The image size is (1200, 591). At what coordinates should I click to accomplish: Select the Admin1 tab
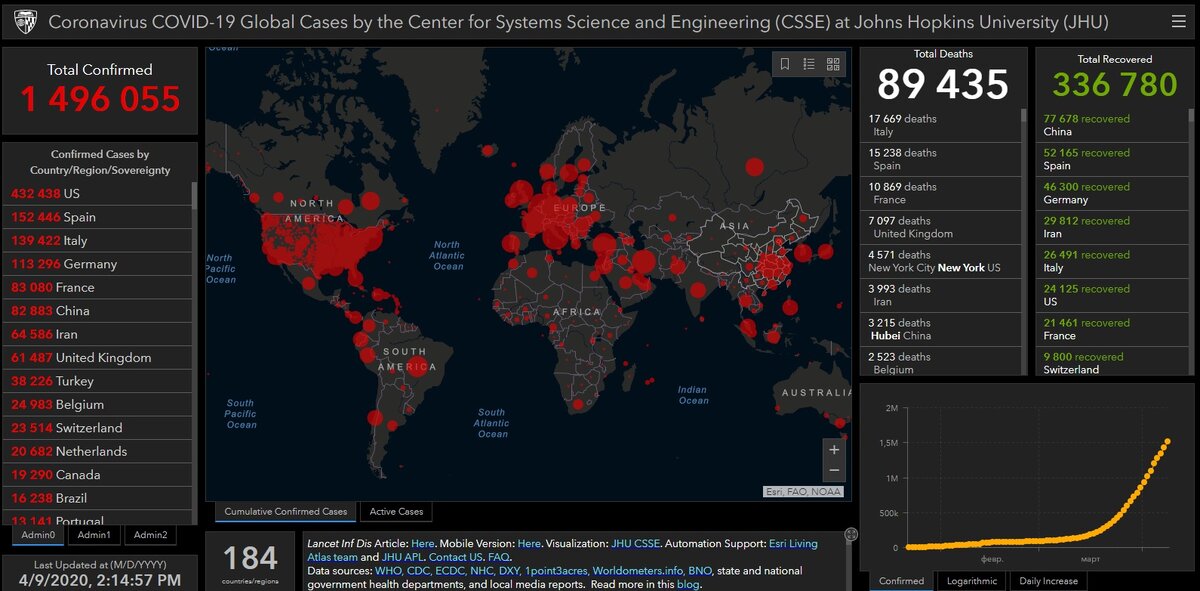(94, 535)
